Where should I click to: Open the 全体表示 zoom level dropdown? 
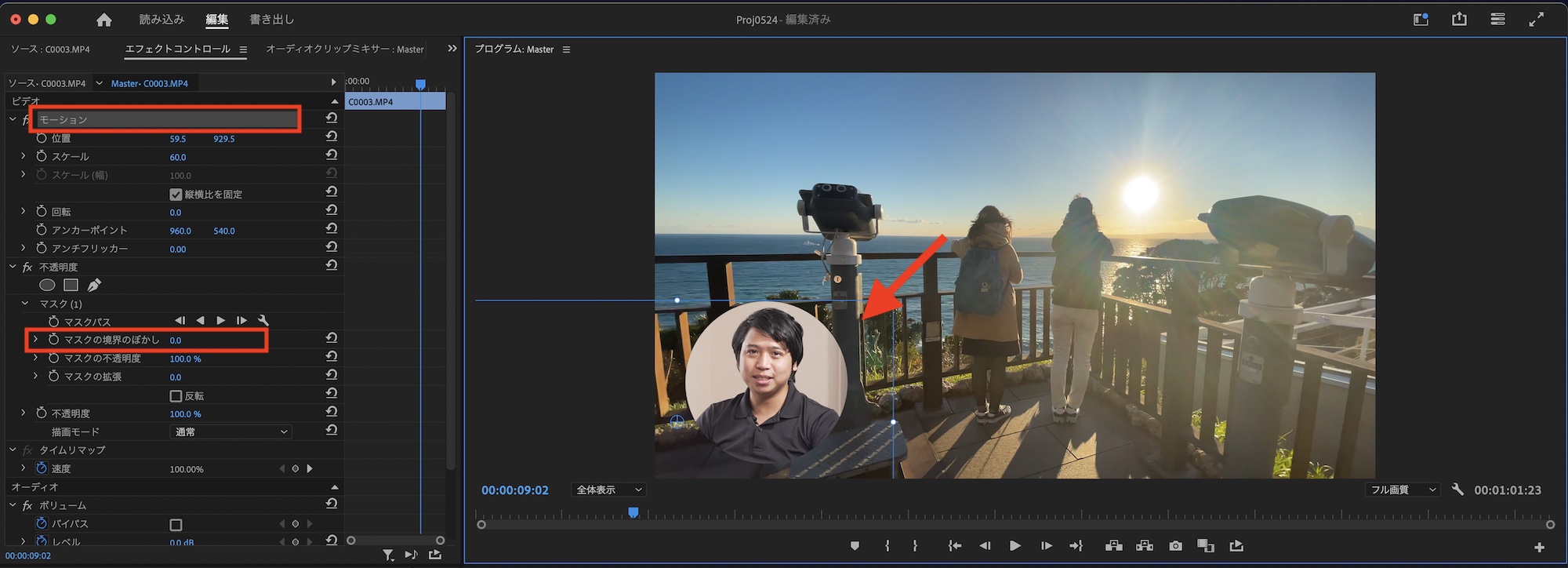click(608, 490)
